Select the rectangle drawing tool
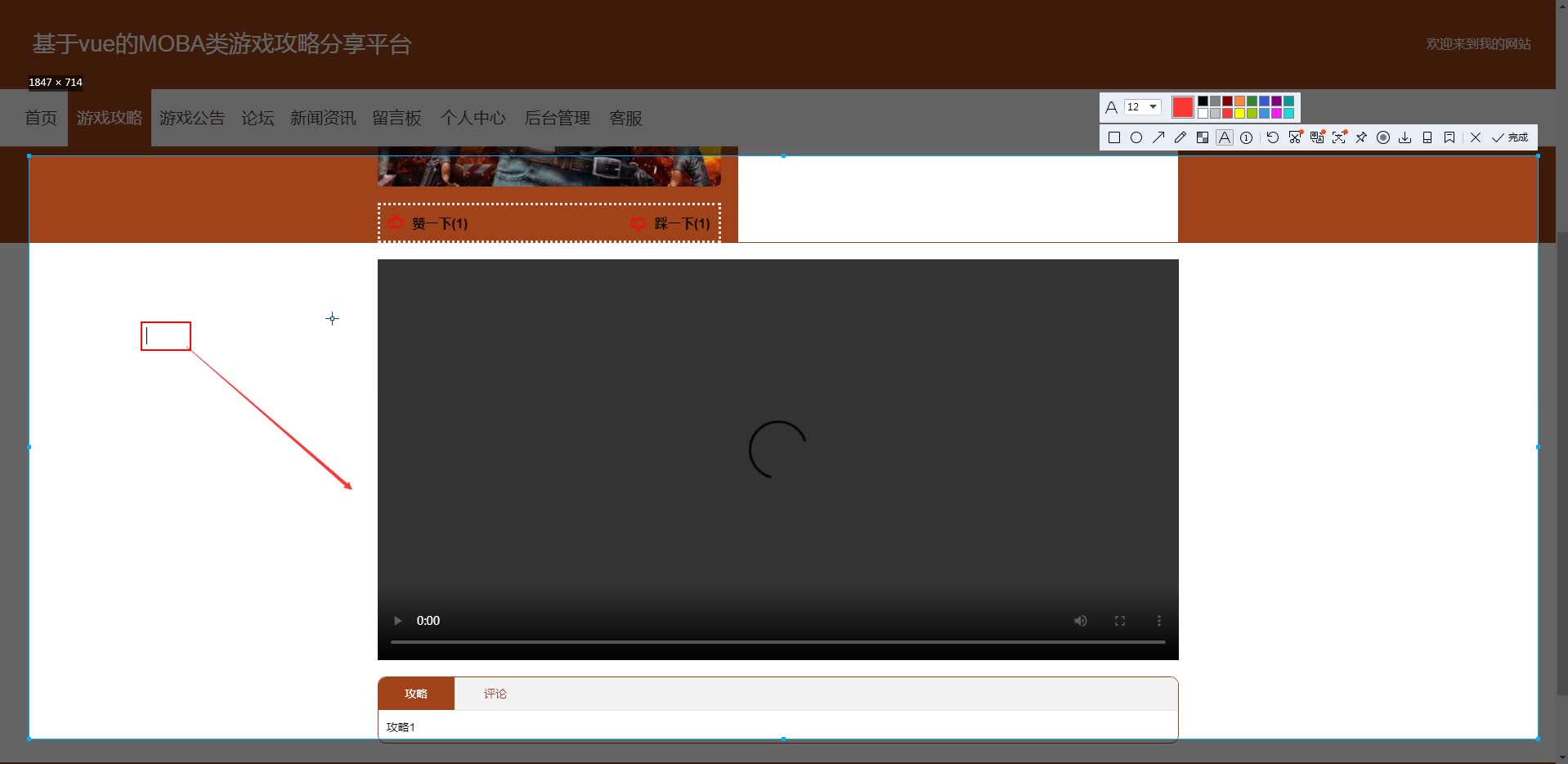The height and width of the screenshot is (764, 1568). click(1113, 137)
